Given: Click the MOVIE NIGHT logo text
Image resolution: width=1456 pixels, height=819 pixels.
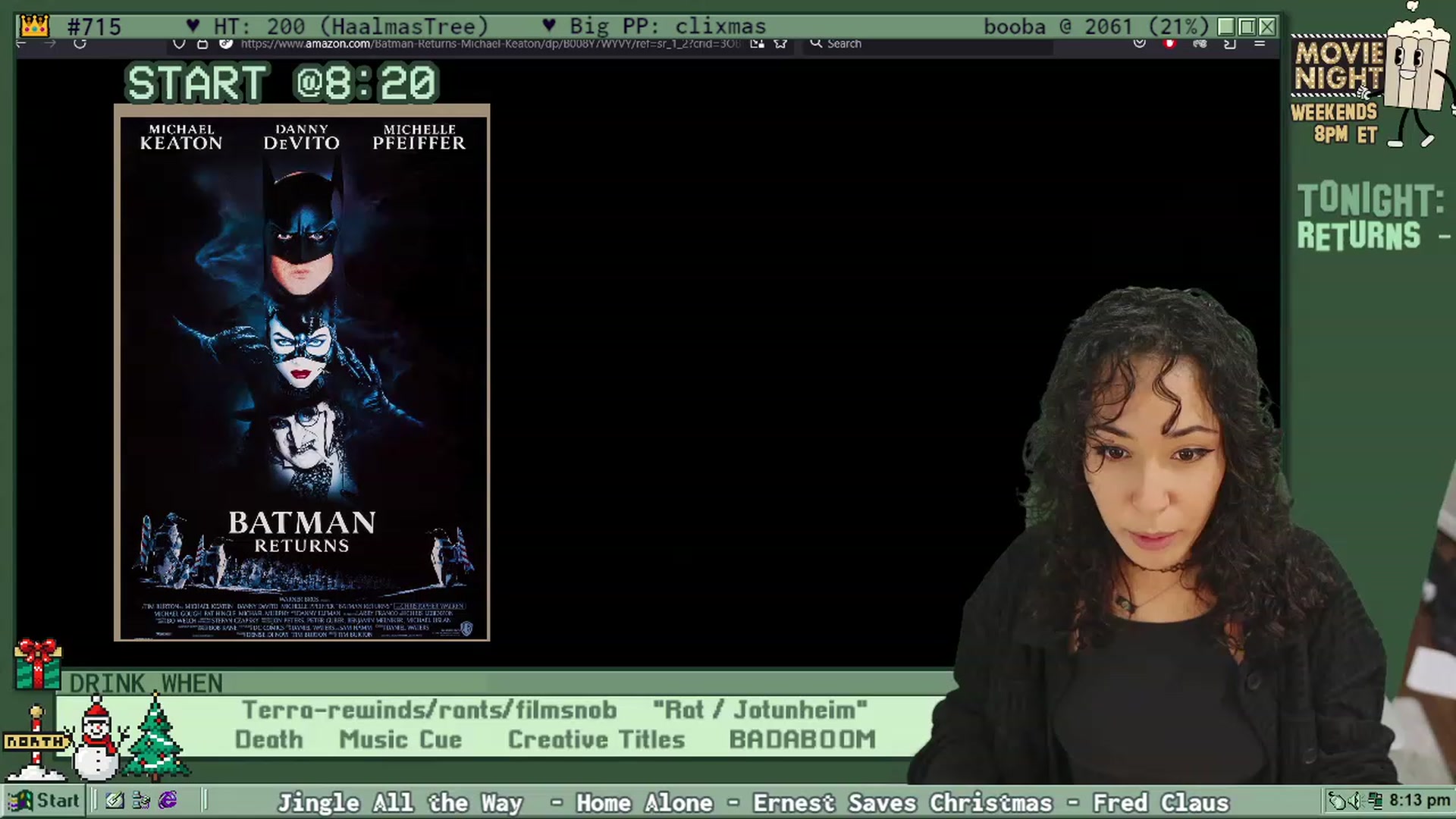Looking at the screenshot, I should (x=1338, y=65).
